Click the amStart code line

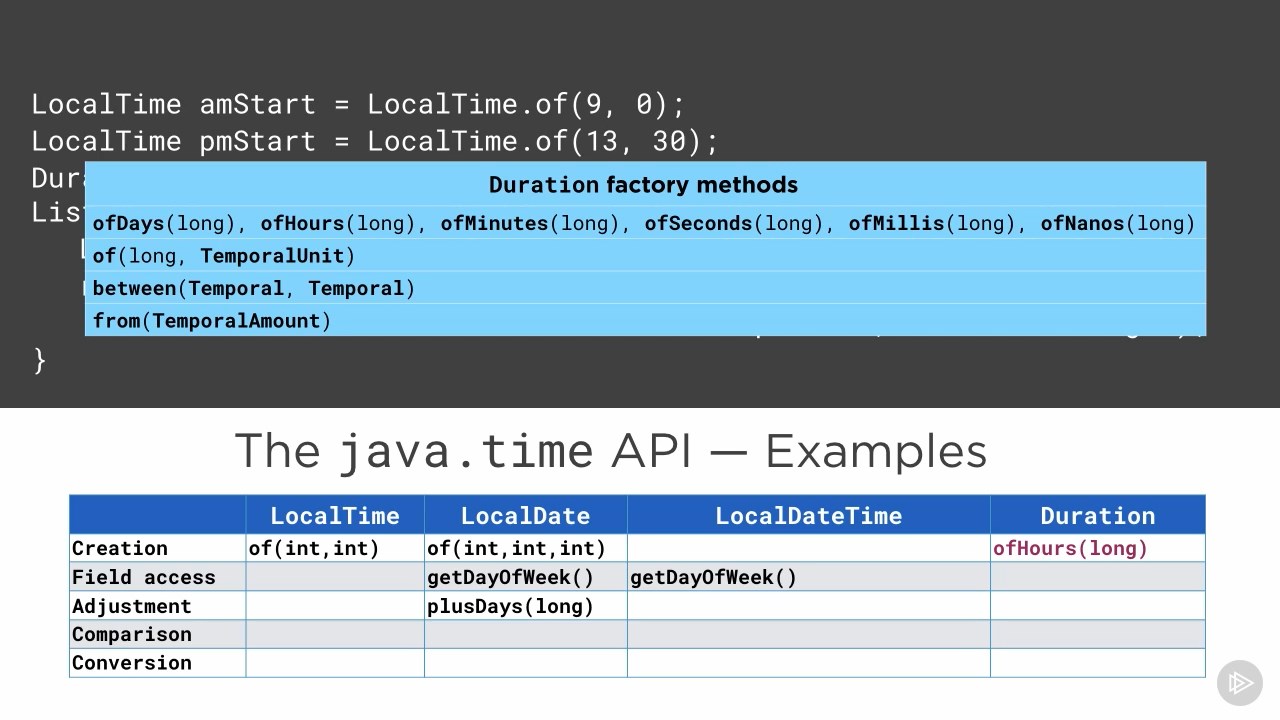coord(358,104)
